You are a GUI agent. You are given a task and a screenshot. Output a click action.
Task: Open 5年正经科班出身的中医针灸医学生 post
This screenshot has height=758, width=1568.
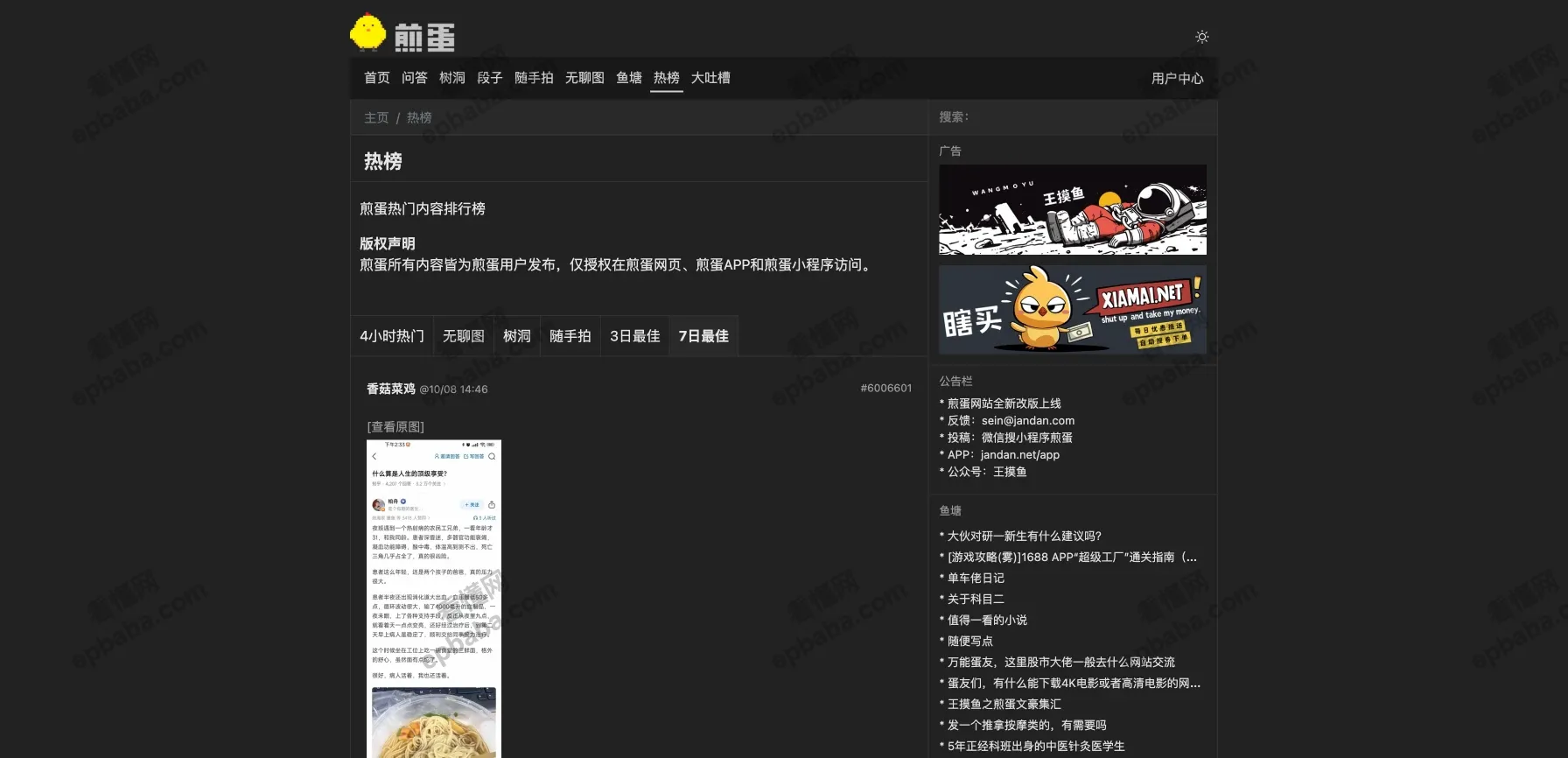pos(1036,746)
